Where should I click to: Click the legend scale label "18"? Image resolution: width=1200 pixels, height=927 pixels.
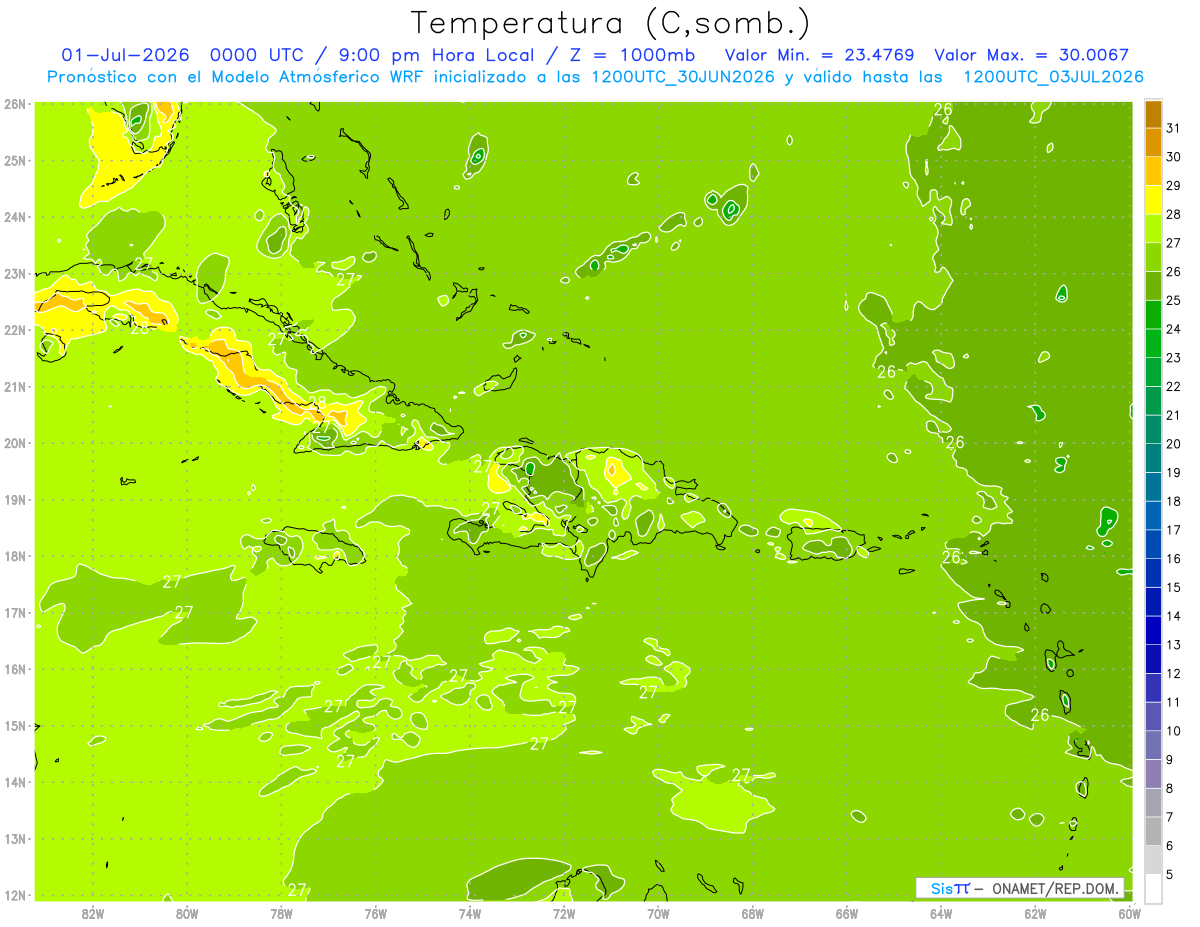click(1174, 501)
